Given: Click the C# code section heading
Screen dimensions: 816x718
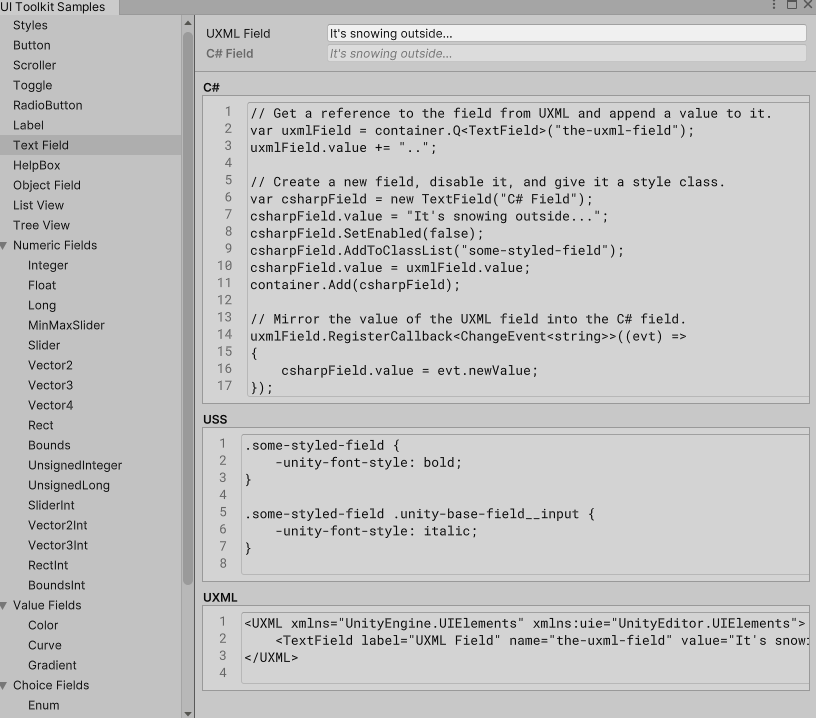Looking at the screenshot, I should [211, 87].
